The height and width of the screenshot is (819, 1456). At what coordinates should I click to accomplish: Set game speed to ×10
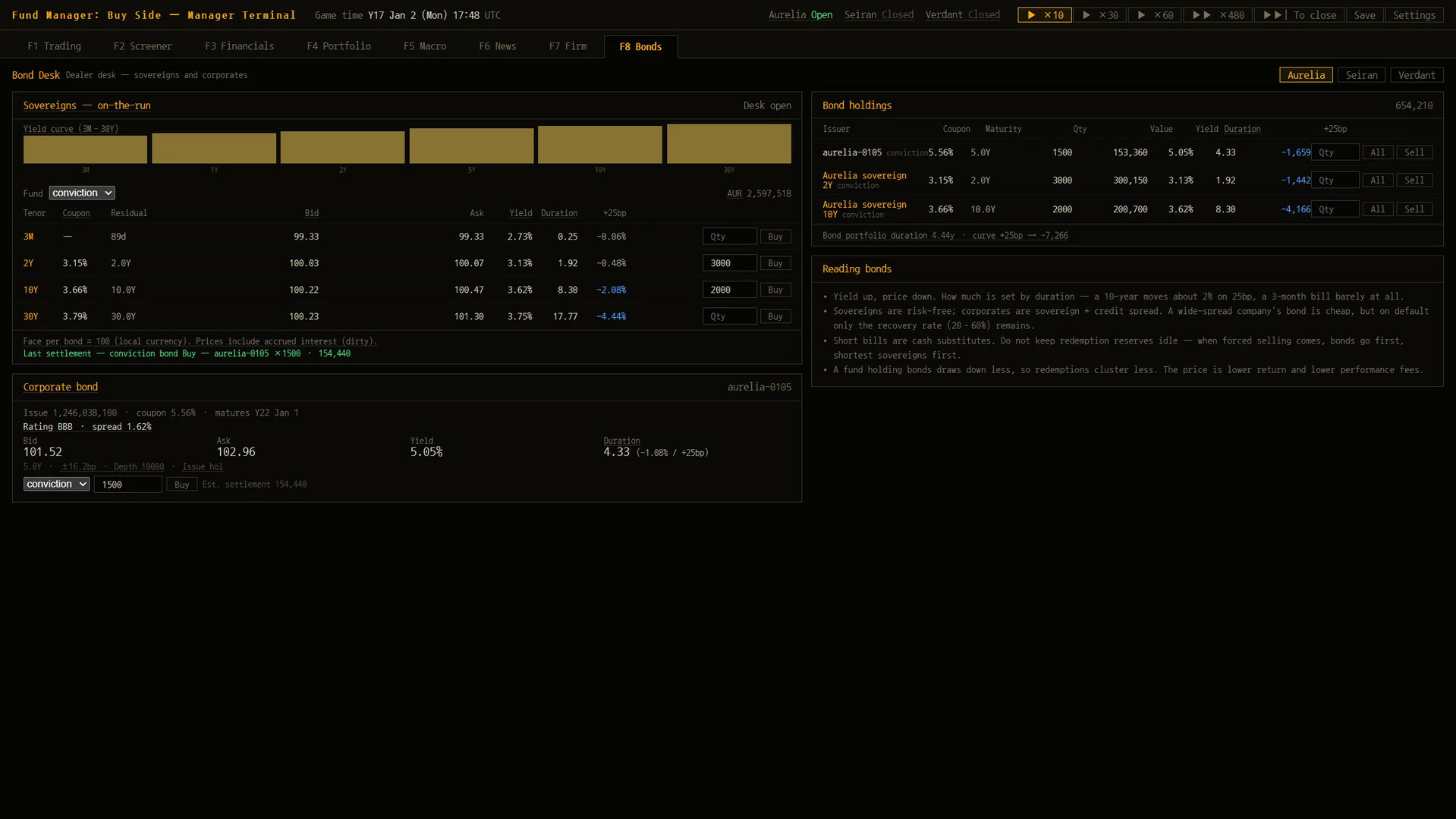click(x=1044, y=15)
